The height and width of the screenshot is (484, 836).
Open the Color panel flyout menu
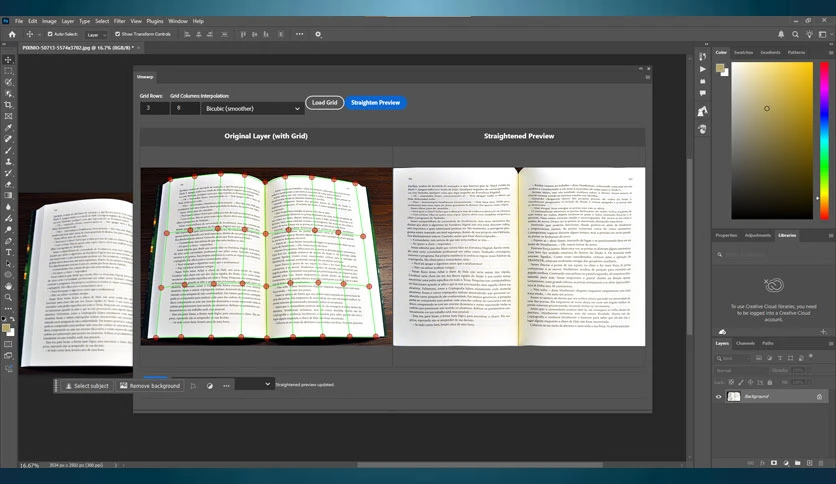point(831,53)
